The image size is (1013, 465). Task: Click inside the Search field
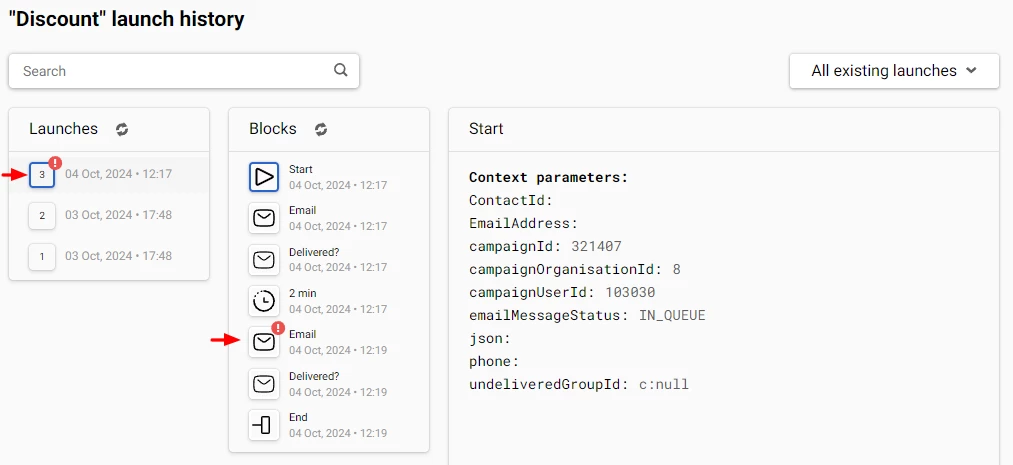(x=183, y=71)
